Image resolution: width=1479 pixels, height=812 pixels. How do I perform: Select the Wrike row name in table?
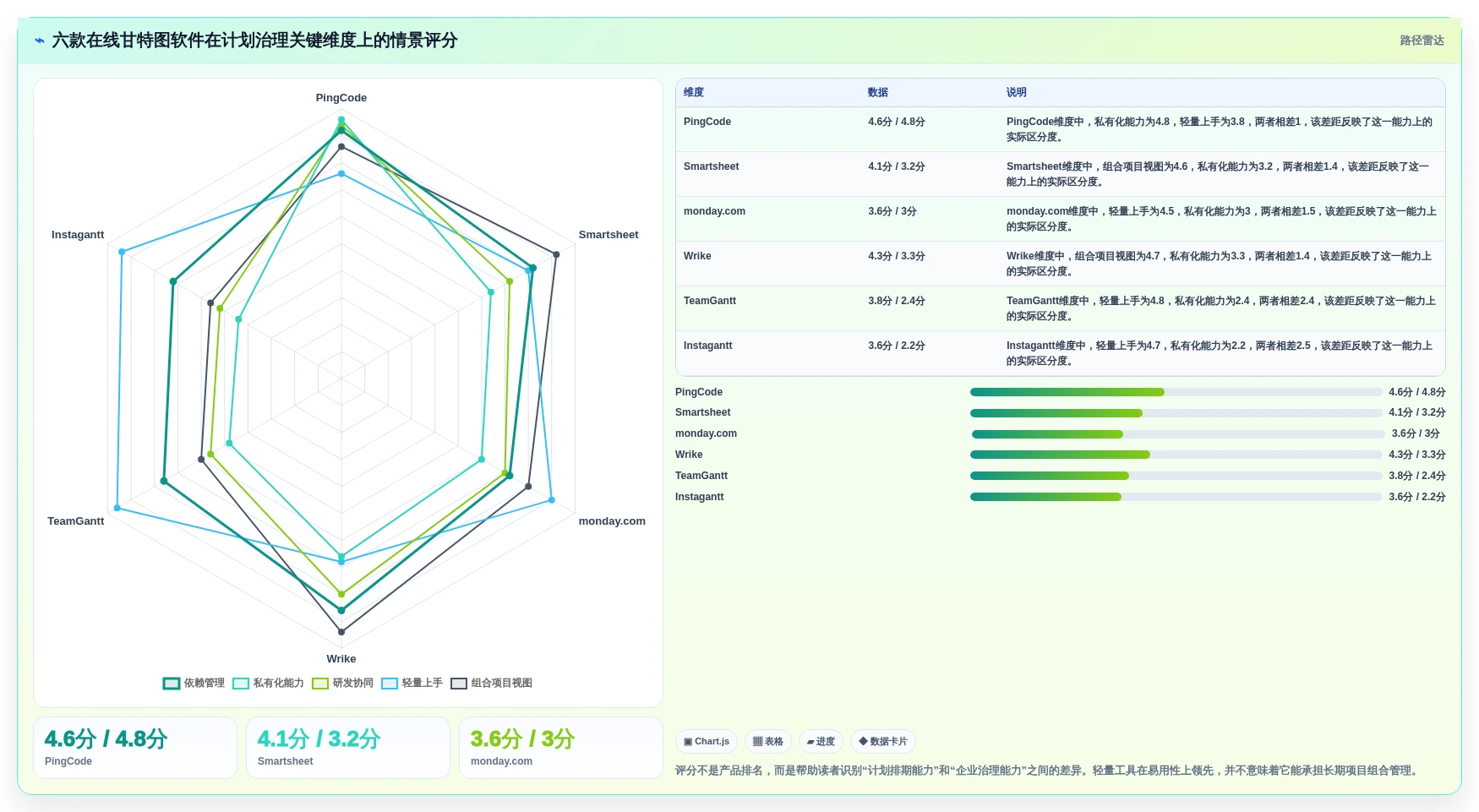[x=697, y=256]
